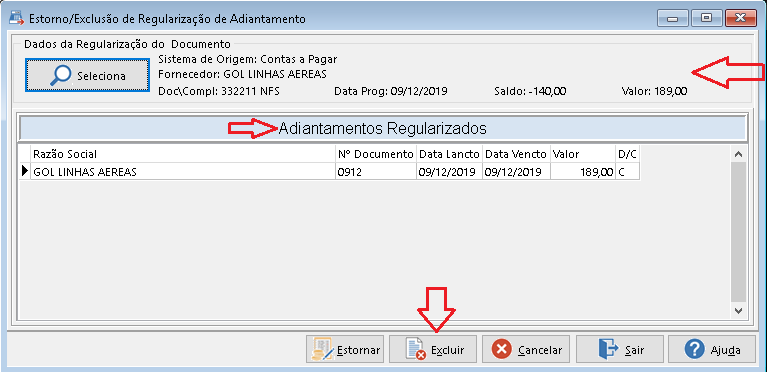Click the Data Lancto column header
Image resolution: width=767 pixels, height=372 pixels.
point(450,154)
